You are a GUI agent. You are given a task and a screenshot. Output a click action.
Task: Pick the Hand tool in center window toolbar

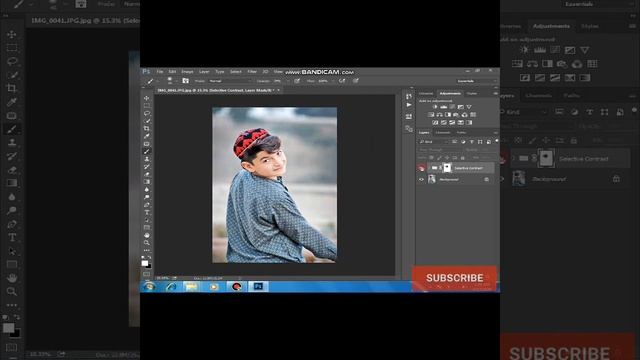pyautogui.click(x=147, y=235)
